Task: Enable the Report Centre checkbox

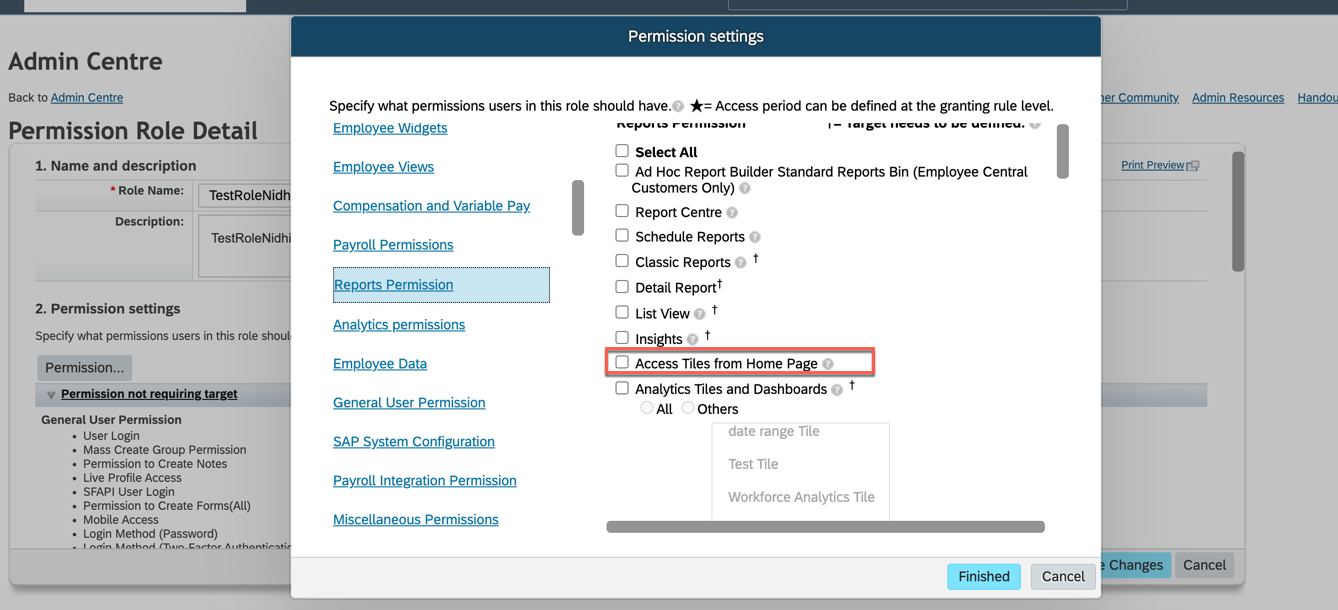Action: [622, 211]
